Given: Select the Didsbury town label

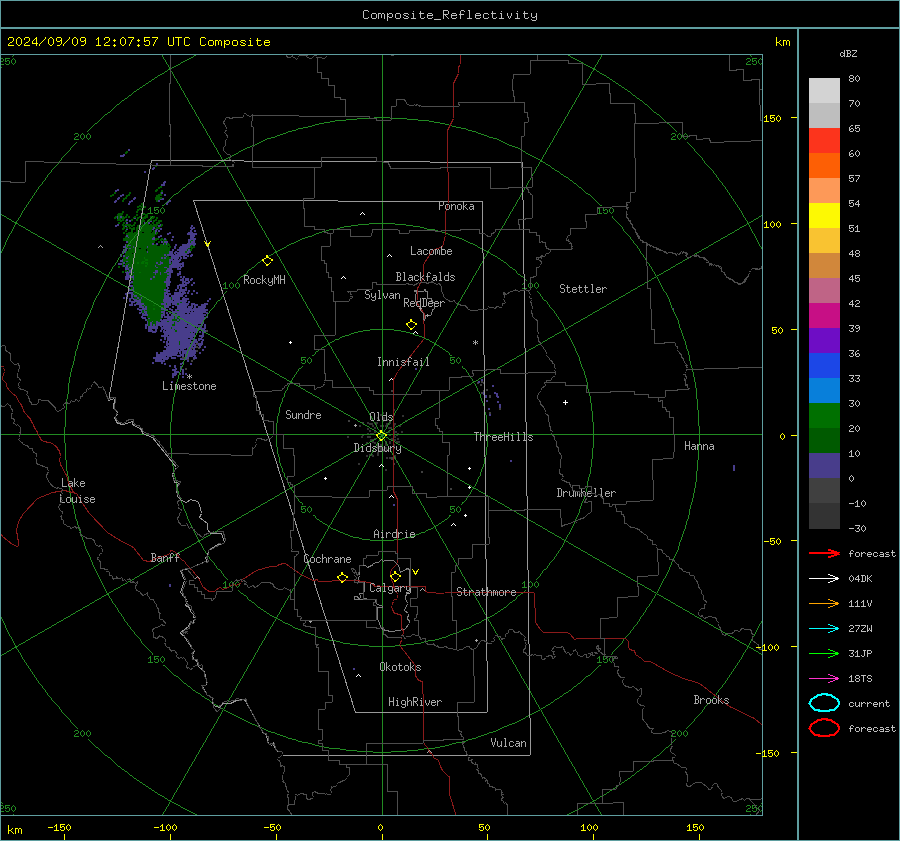Looking at the screenshot, I should tap(377, 448).
